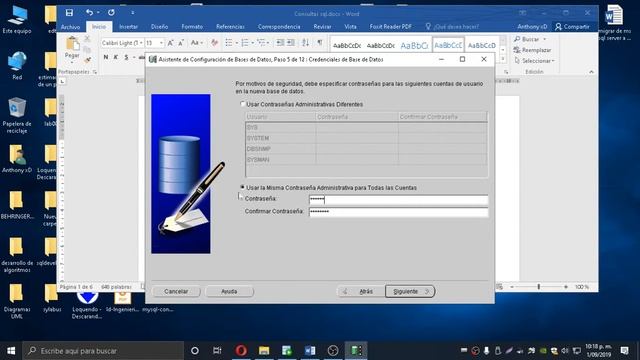Screen dimensions: 640x360
Task: Click the increase indent icon in Word
Action: [291, 43]
